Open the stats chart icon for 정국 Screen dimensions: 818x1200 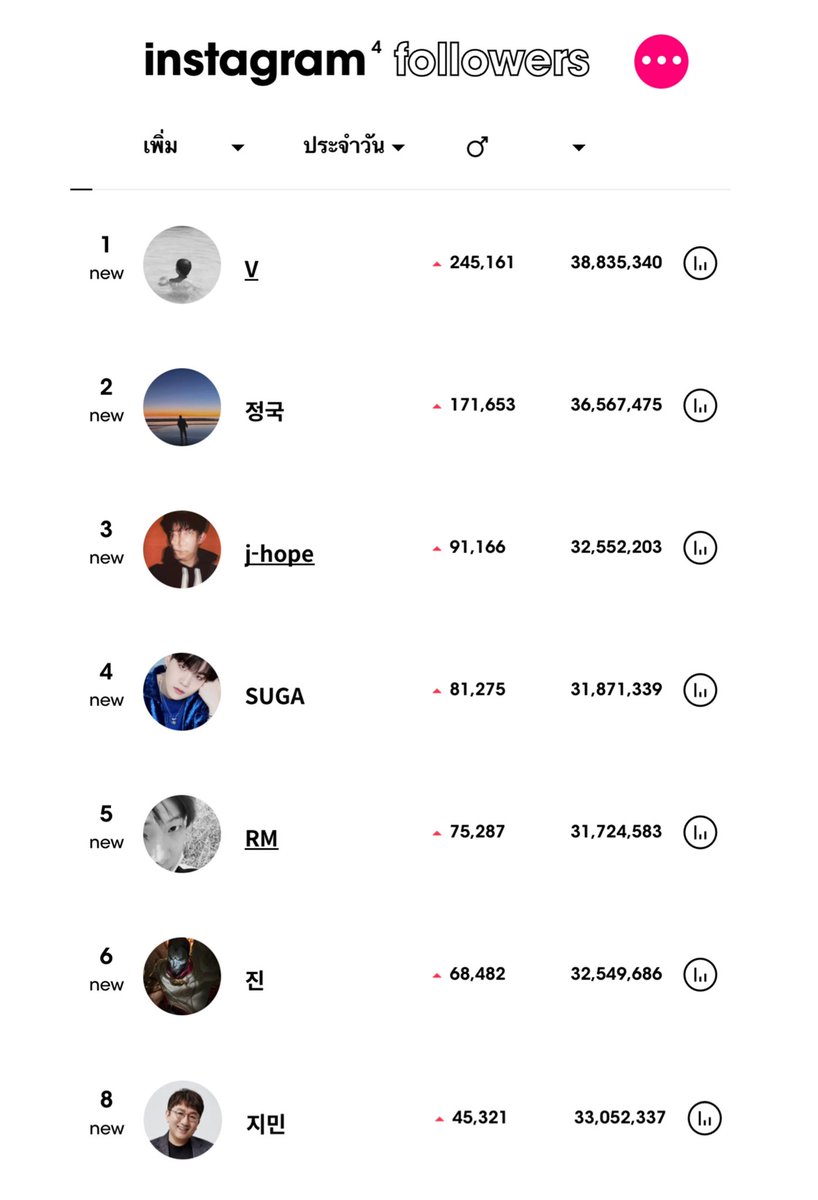(700, 405)
